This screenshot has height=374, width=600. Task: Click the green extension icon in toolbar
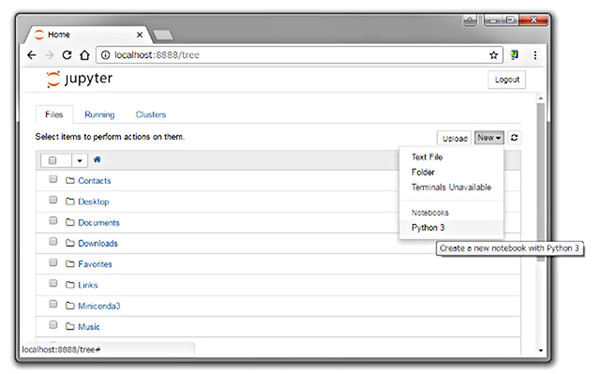pos(514,55)
